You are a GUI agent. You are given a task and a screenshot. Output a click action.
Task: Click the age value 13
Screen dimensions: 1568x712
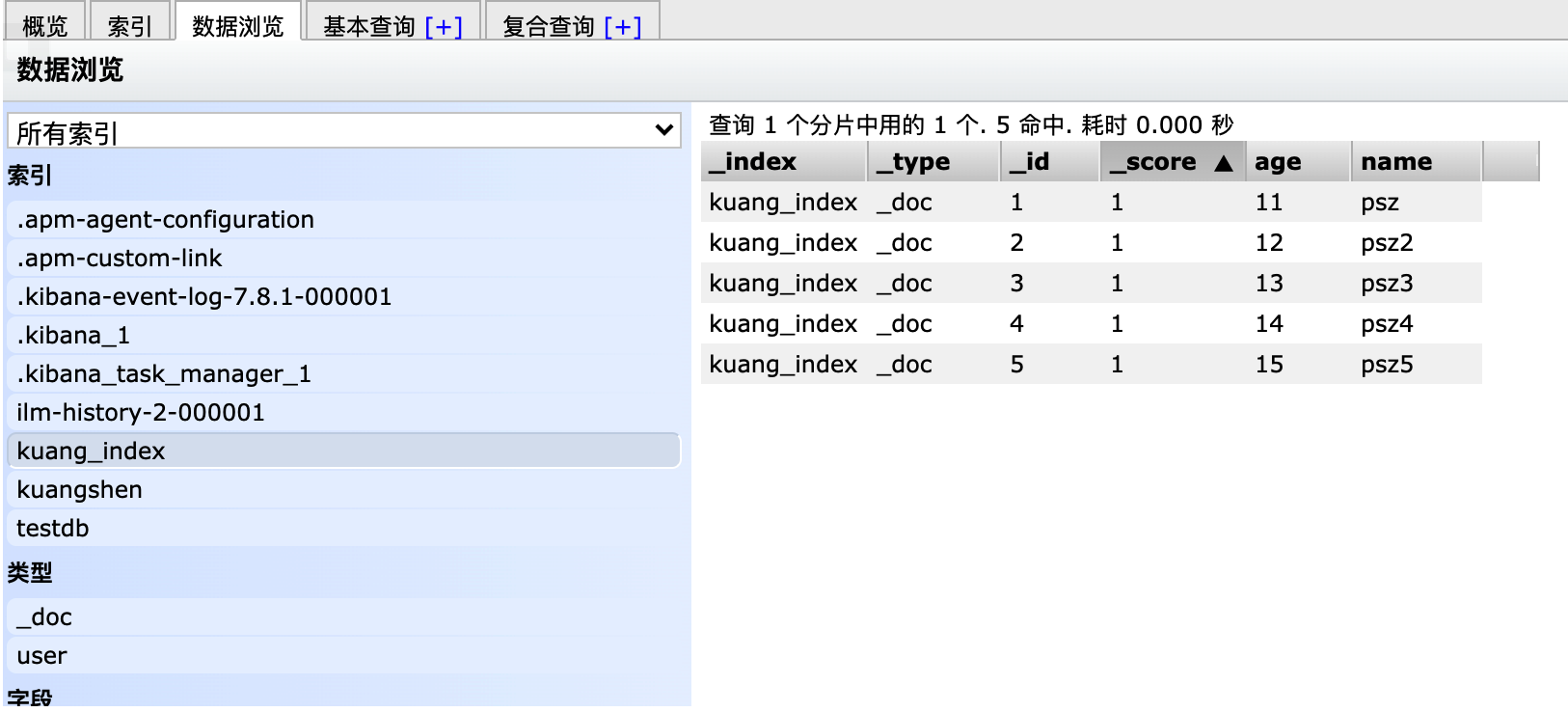(x=1269, y=284)
